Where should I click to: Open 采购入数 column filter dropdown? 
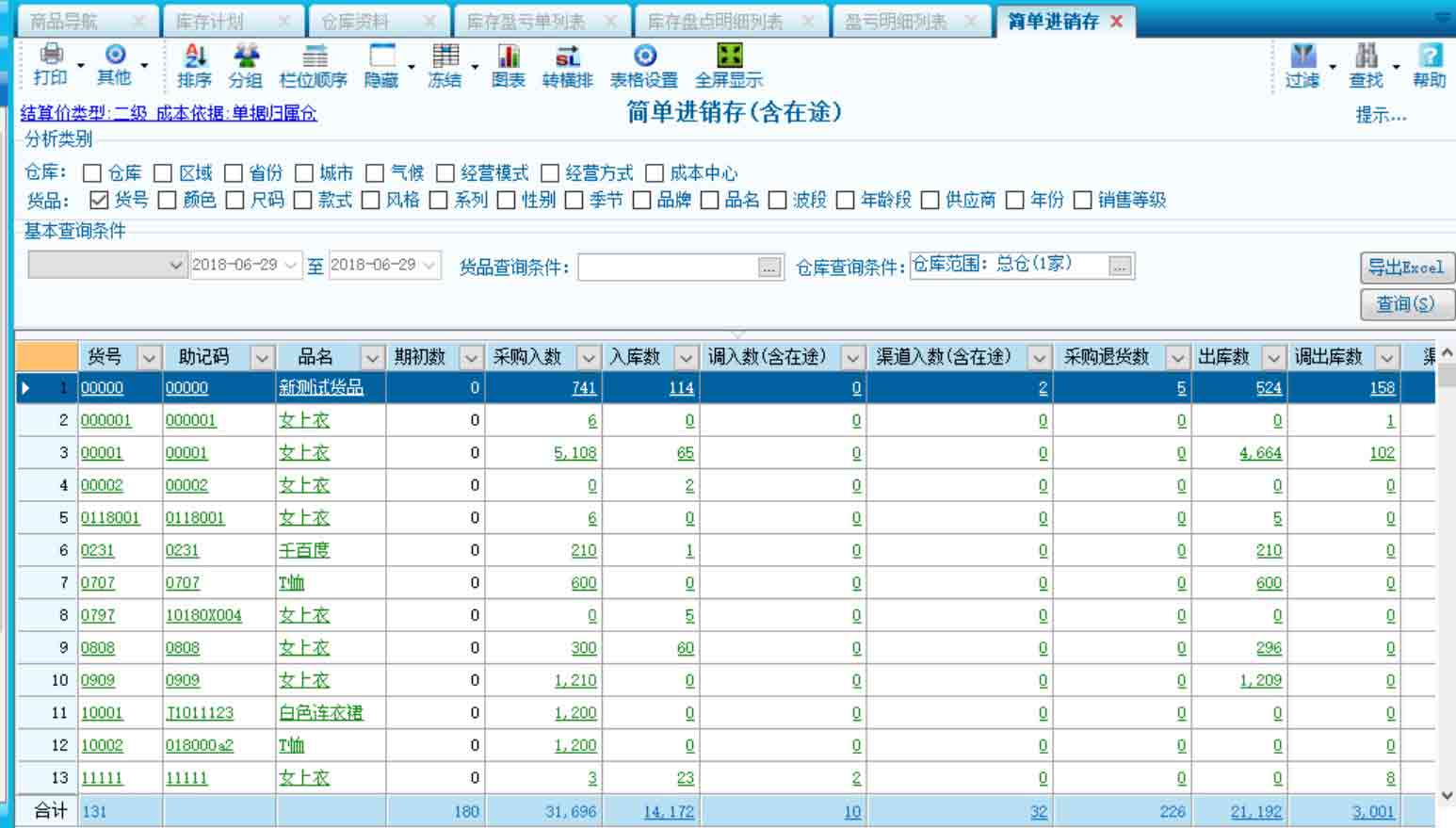pos(589,357)
